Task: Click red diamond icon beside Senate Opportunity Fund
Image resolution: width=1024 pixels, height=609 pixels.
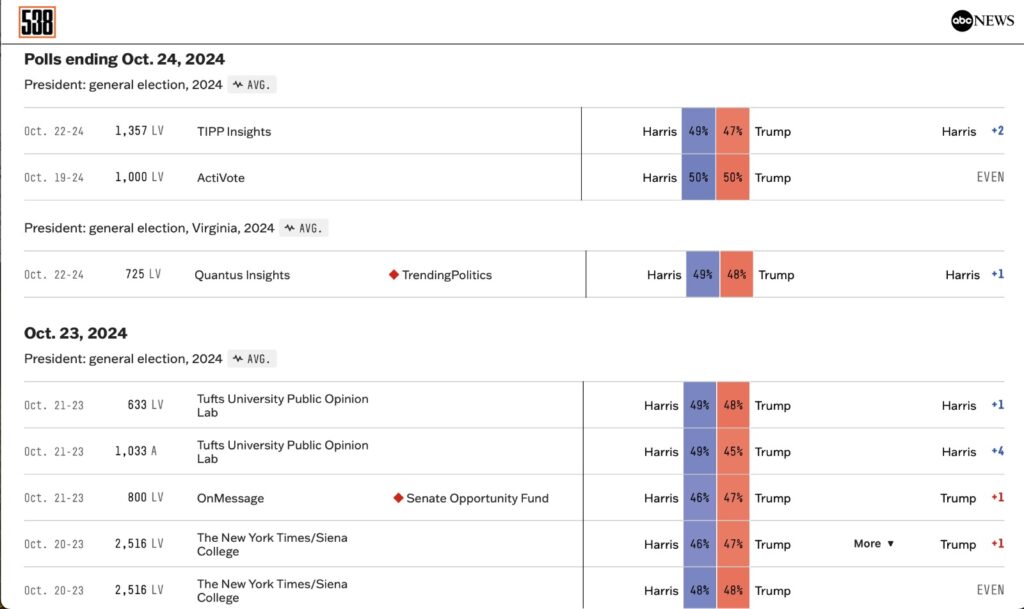Action: pyautogui.click(x=398, y=498)
